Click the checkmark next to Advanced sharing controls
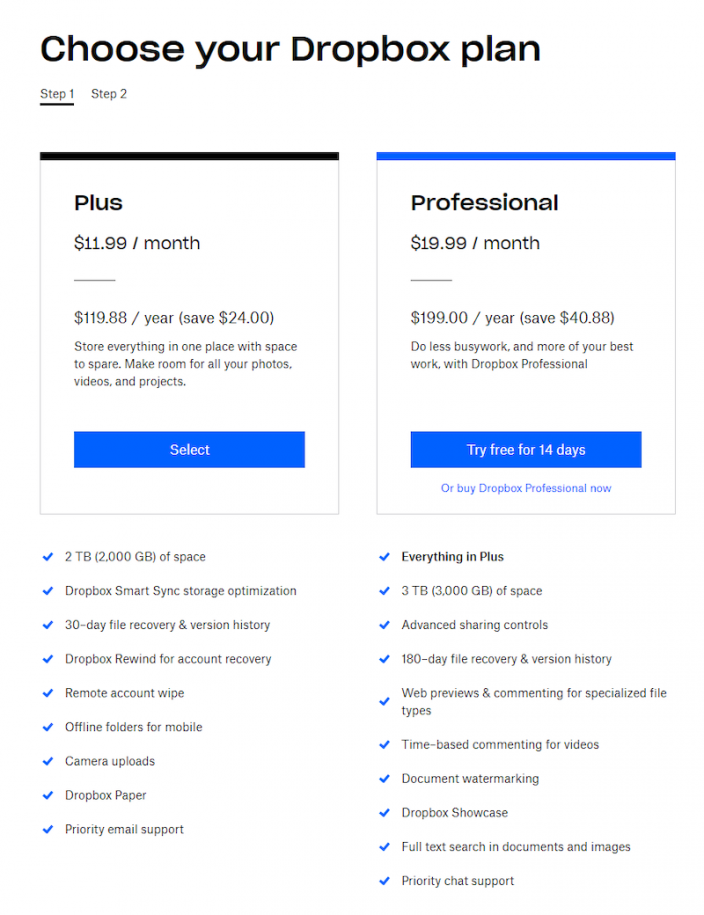Screen dimensions: 704x915 pos(384,625)
